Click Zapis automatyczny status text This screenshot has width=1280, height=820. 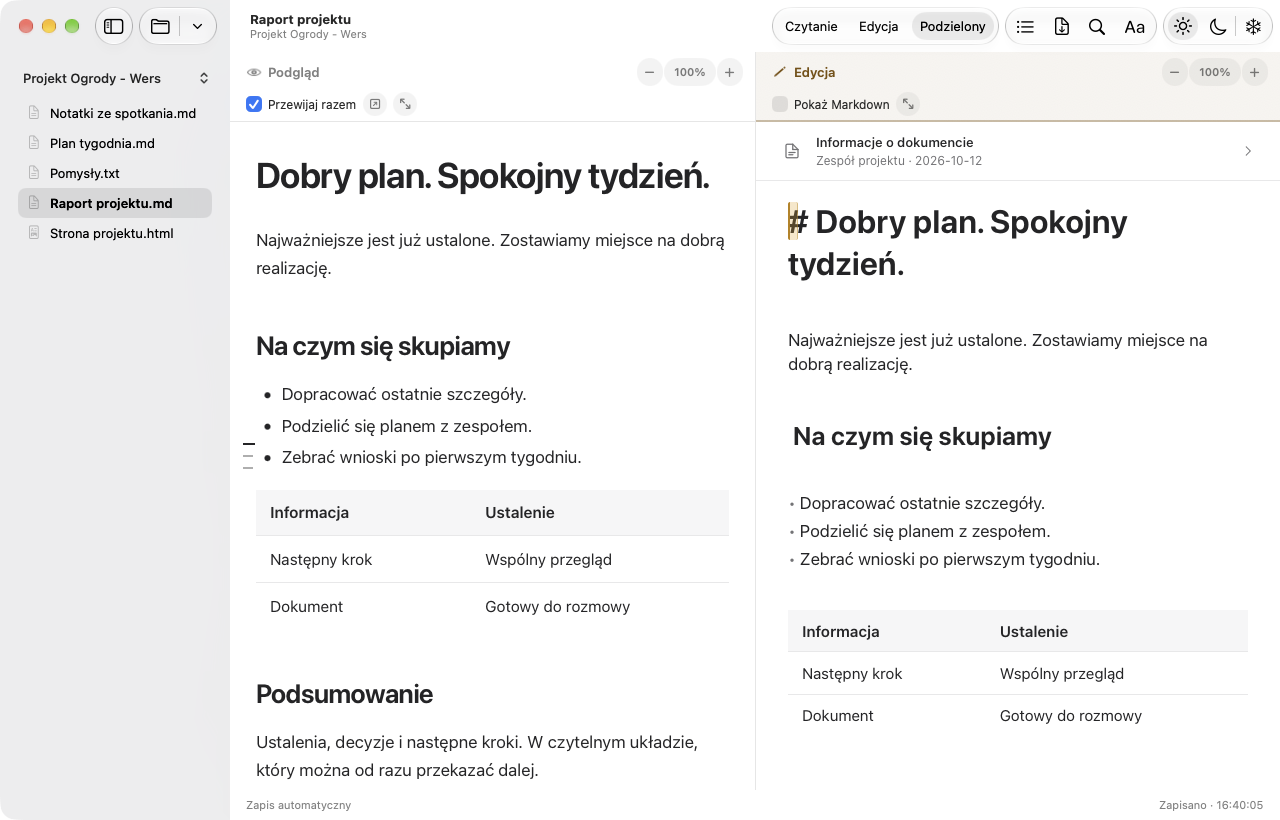(x=298, y=805)
